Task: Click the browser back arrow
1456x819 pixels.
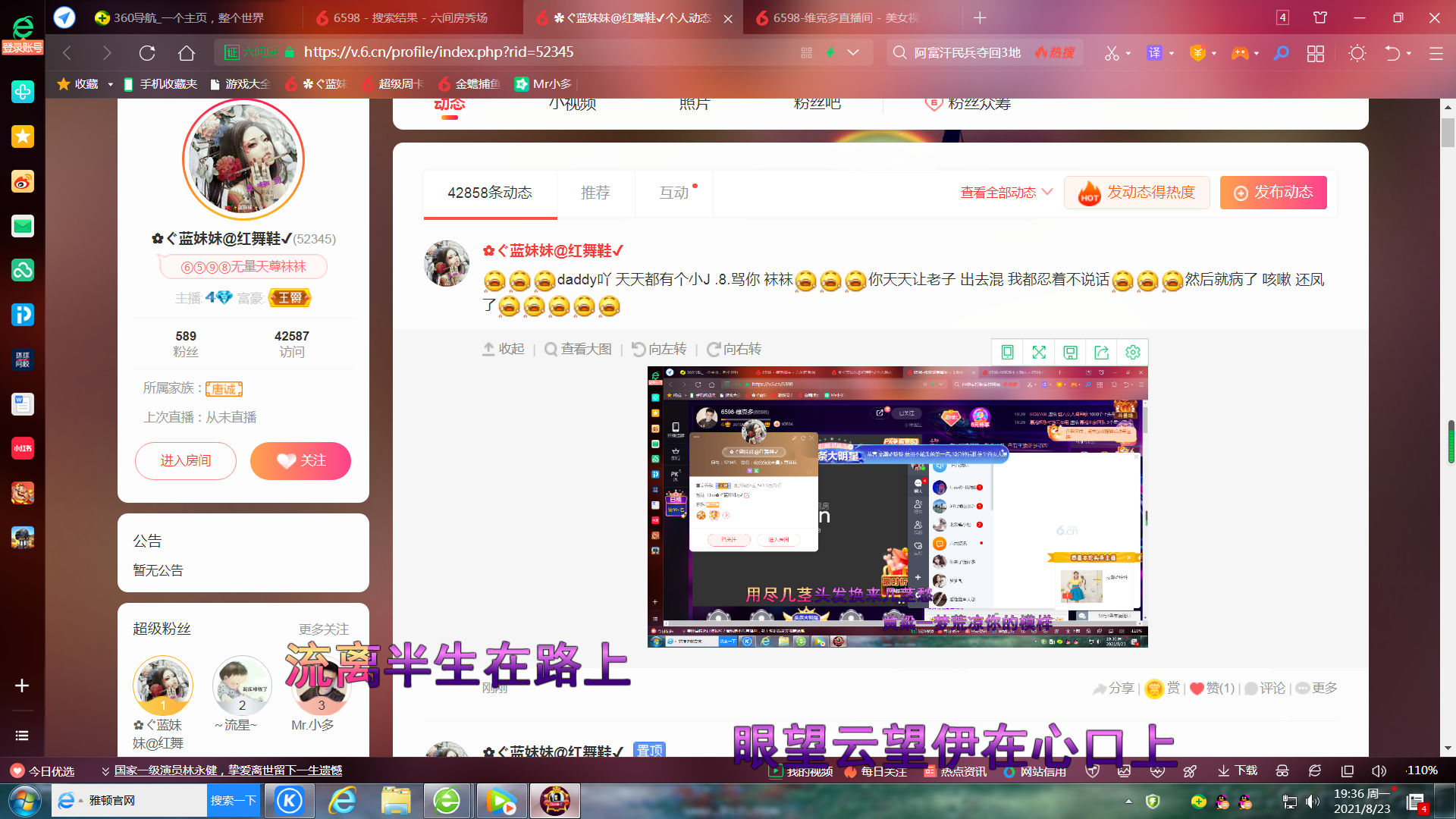Action: coord(67,53)
